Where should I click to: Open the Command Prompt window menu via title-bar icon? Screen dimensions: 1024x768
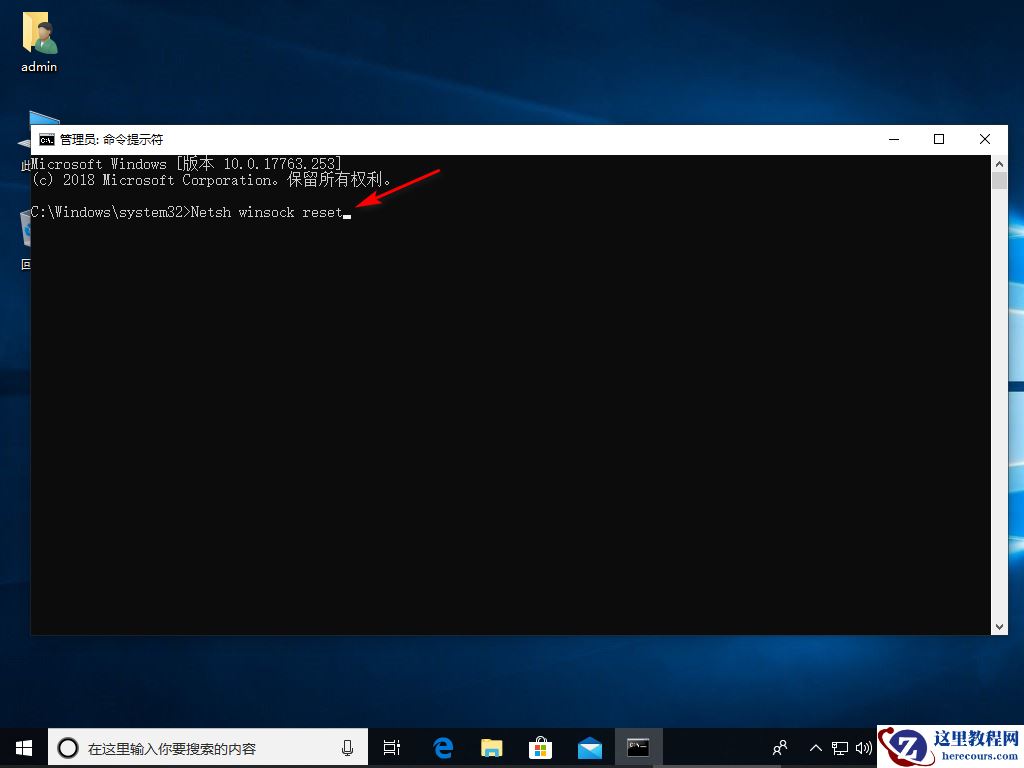tap(46, 139)
